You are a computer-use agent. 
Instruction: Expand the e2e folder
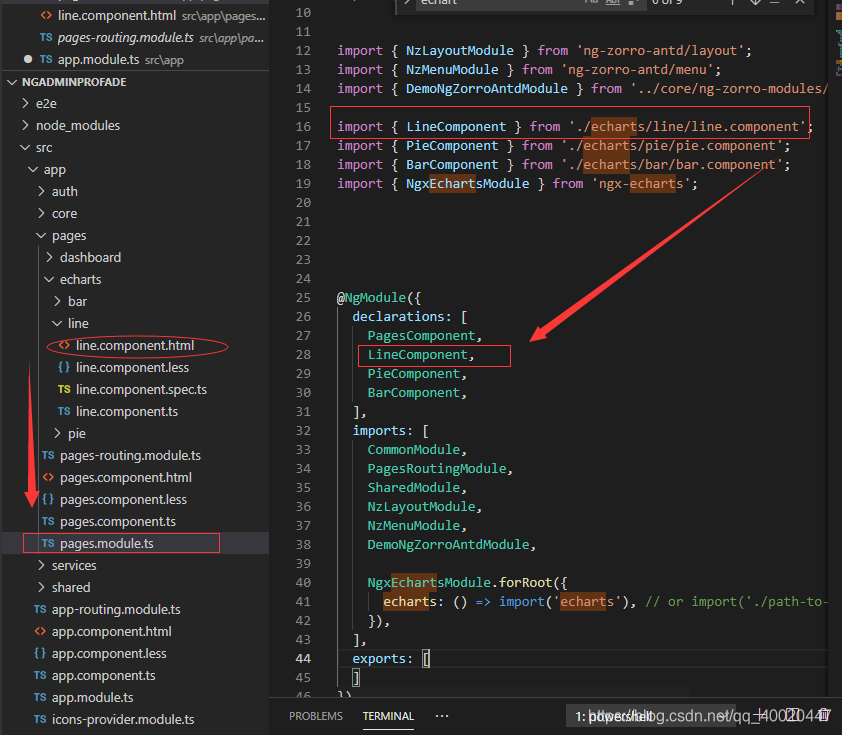pyautogui.click(x=25, y=103)
